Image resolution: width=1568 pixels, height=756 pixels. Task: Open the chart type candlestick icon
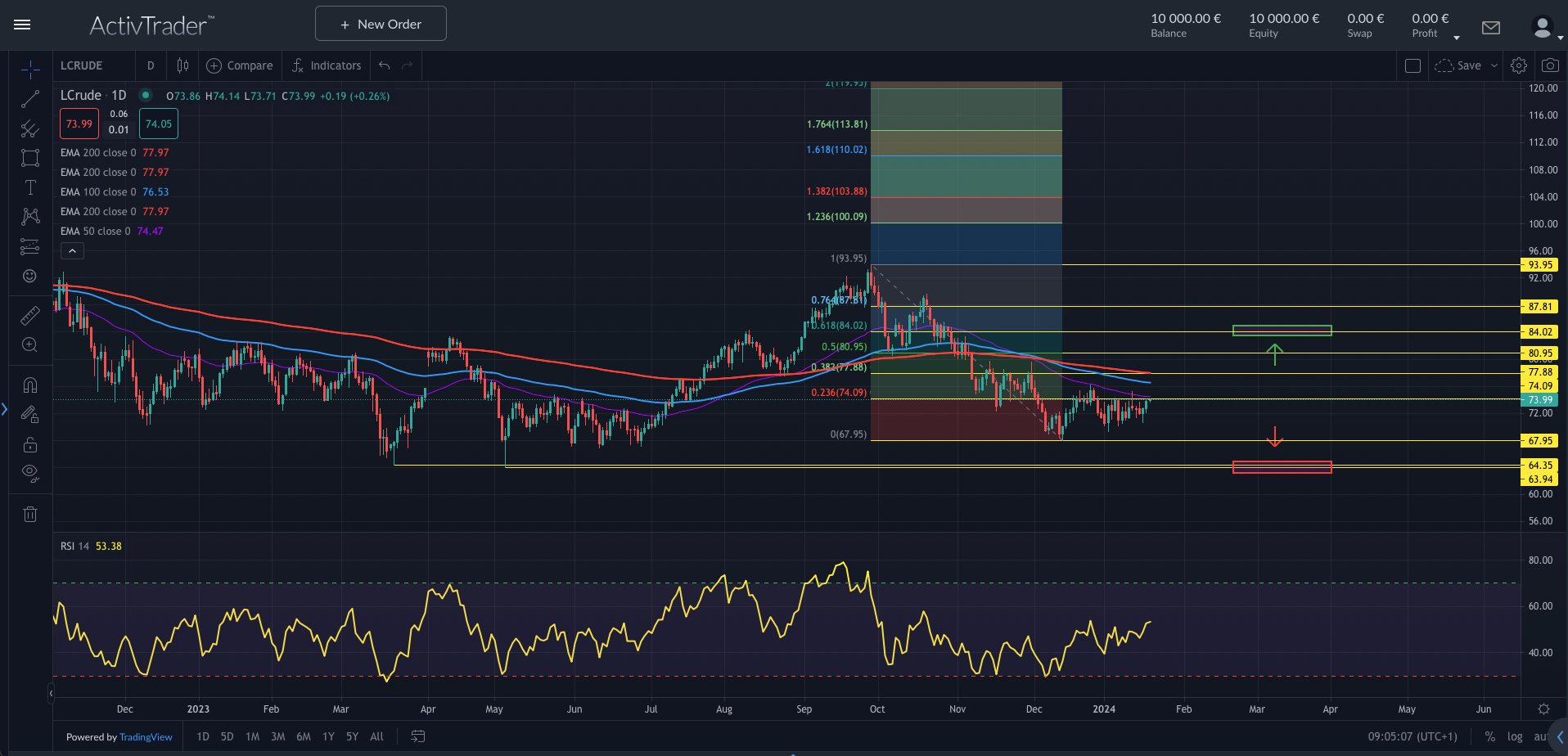[182, 65]
